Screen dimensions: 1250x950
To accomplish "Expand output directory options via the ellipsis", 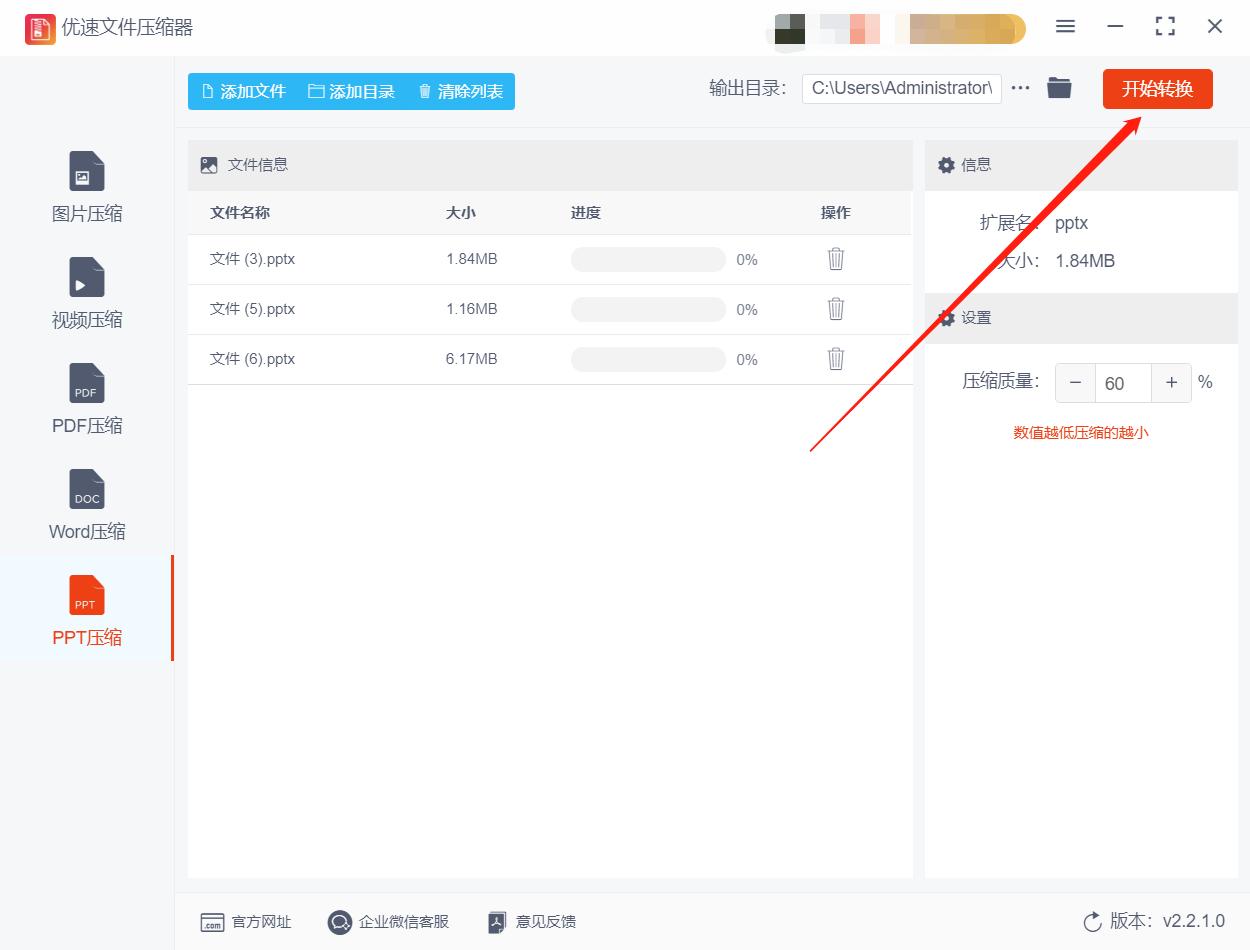I will tap(1020, 88).
